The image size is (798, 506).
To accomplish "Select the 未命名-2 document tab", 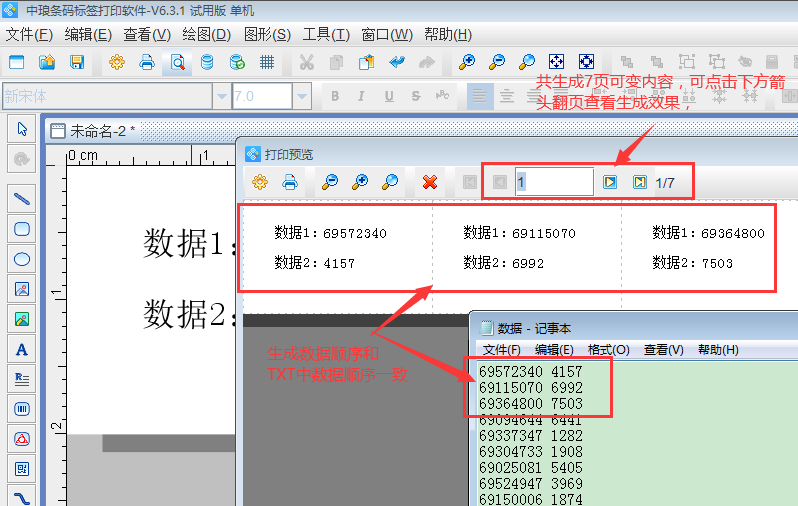I will pyautogui.click(x=101, y=131).
